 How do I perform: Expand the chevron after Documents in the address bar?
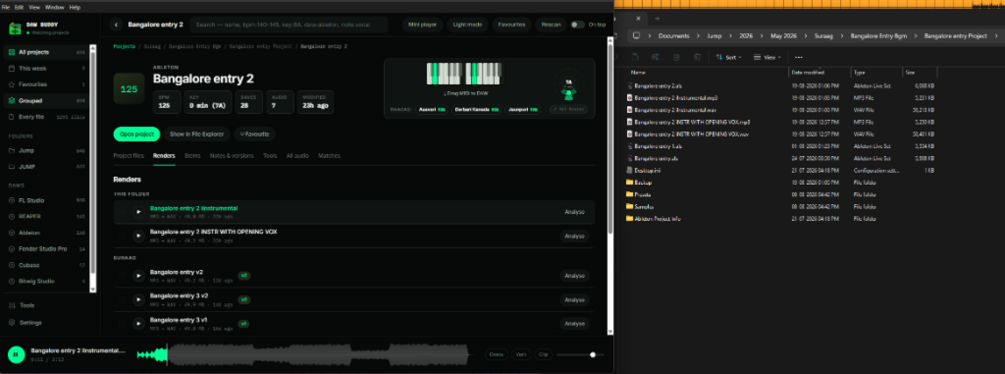(x=699, y=36)
